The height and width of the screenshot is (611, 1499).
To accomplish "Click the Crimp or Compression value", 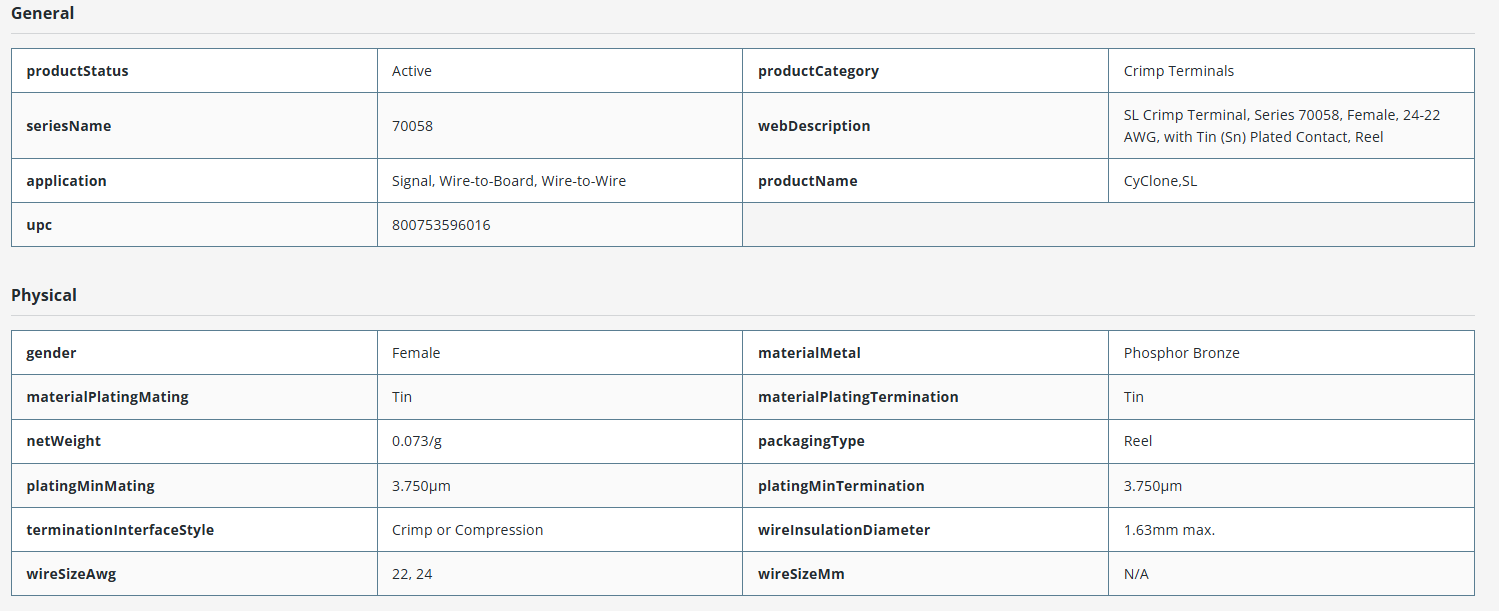I will (x=468, y=530).
